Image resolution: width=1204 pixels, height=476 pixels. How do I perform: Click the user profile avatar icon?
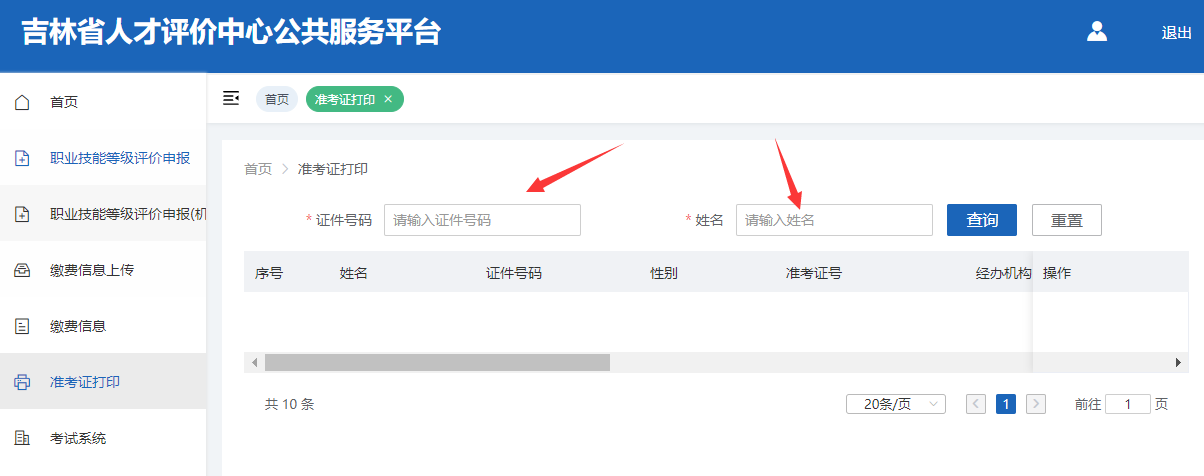coord(1097,32)
